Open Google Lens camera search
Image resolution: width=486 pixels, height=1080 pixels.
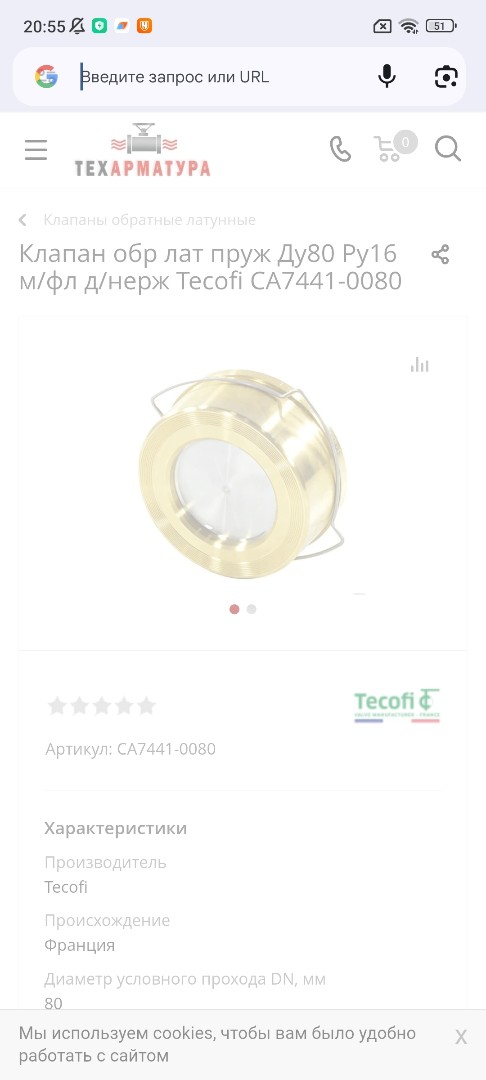pos(446,76)
